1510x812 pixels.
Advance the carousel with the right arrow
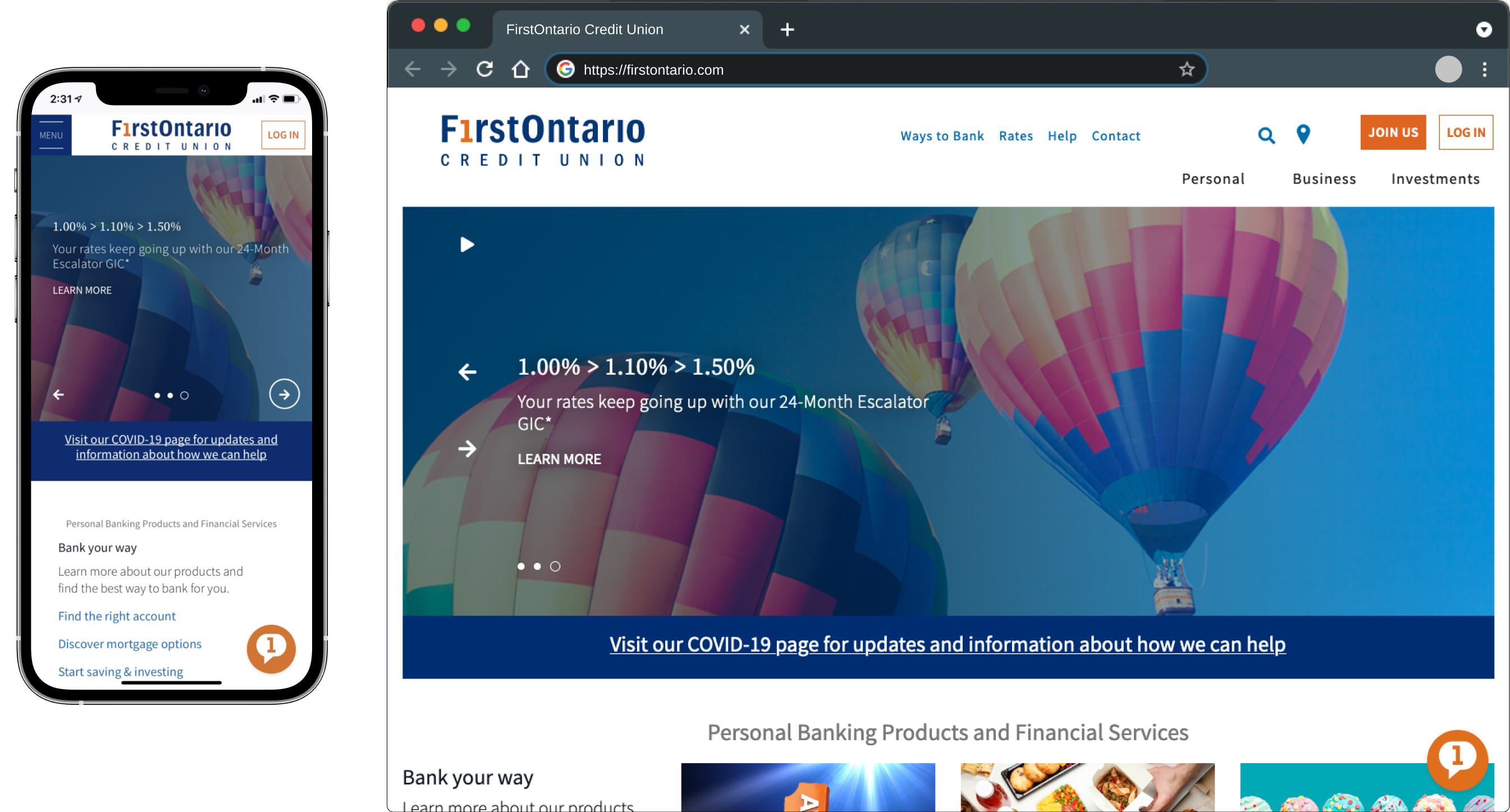pyautogui.click(x=284, y=394)
